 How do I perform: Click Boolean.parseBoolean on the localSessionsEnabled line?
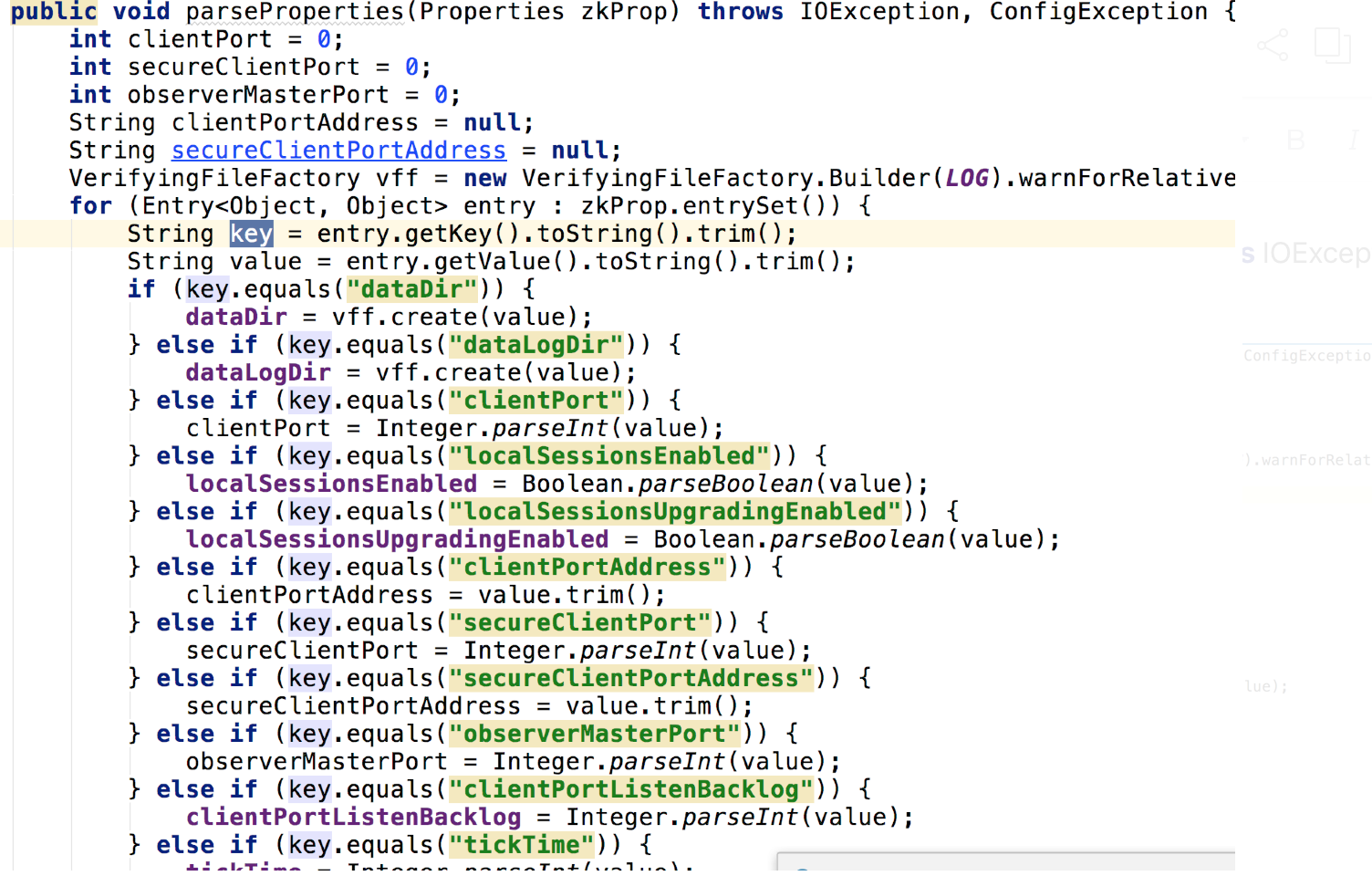668,485
